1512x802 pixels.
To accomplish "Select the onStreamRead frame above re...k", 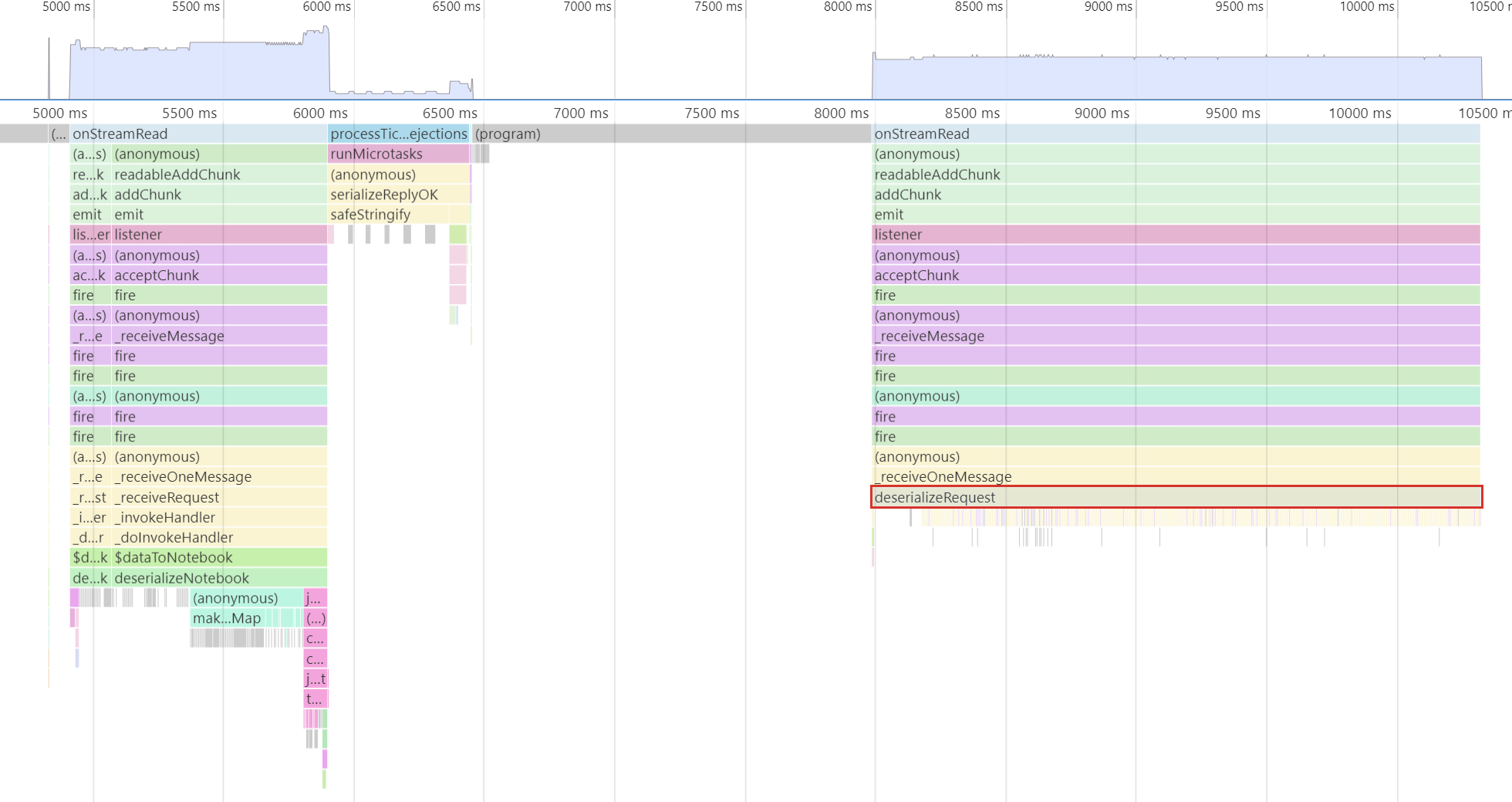I will coord(198,134).
